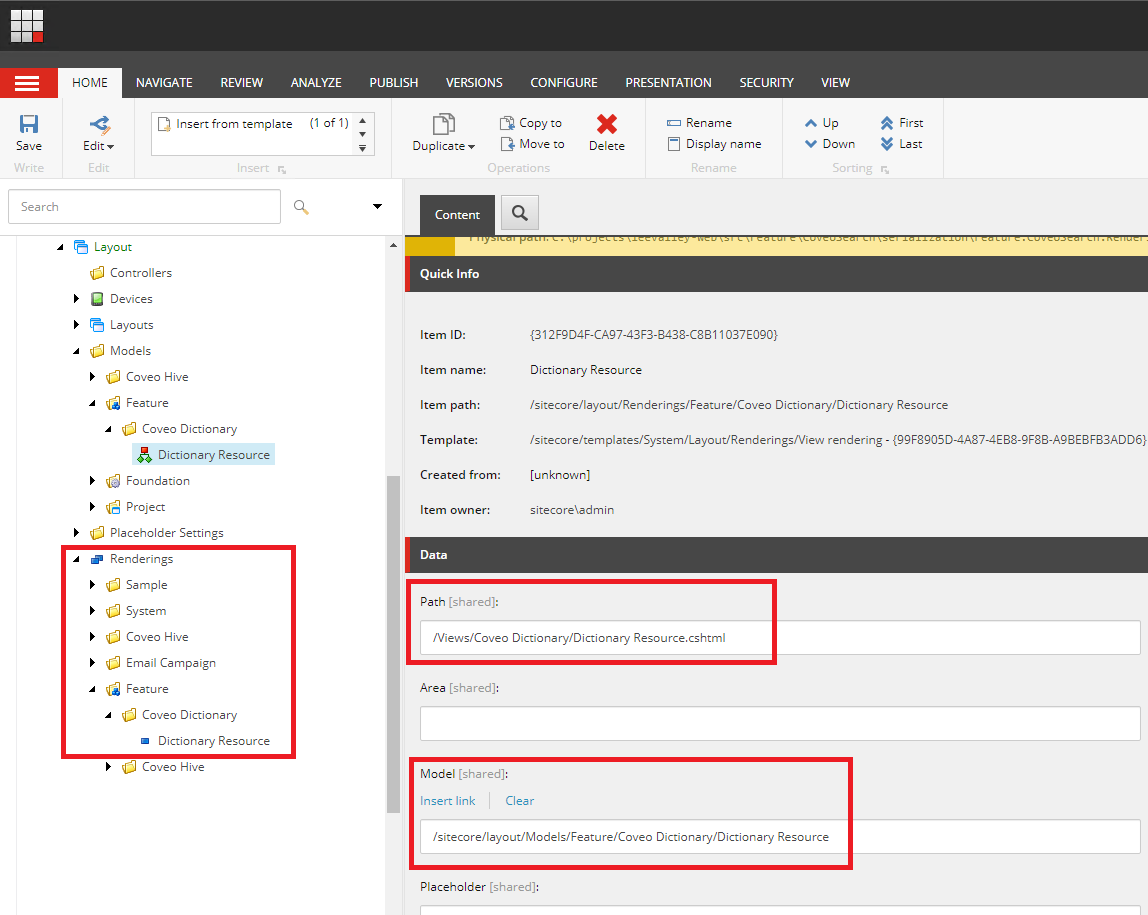The height and width of the screenshot is (915, 1148).
Task: Step insert options list up arrow
Action: [362, 121]
